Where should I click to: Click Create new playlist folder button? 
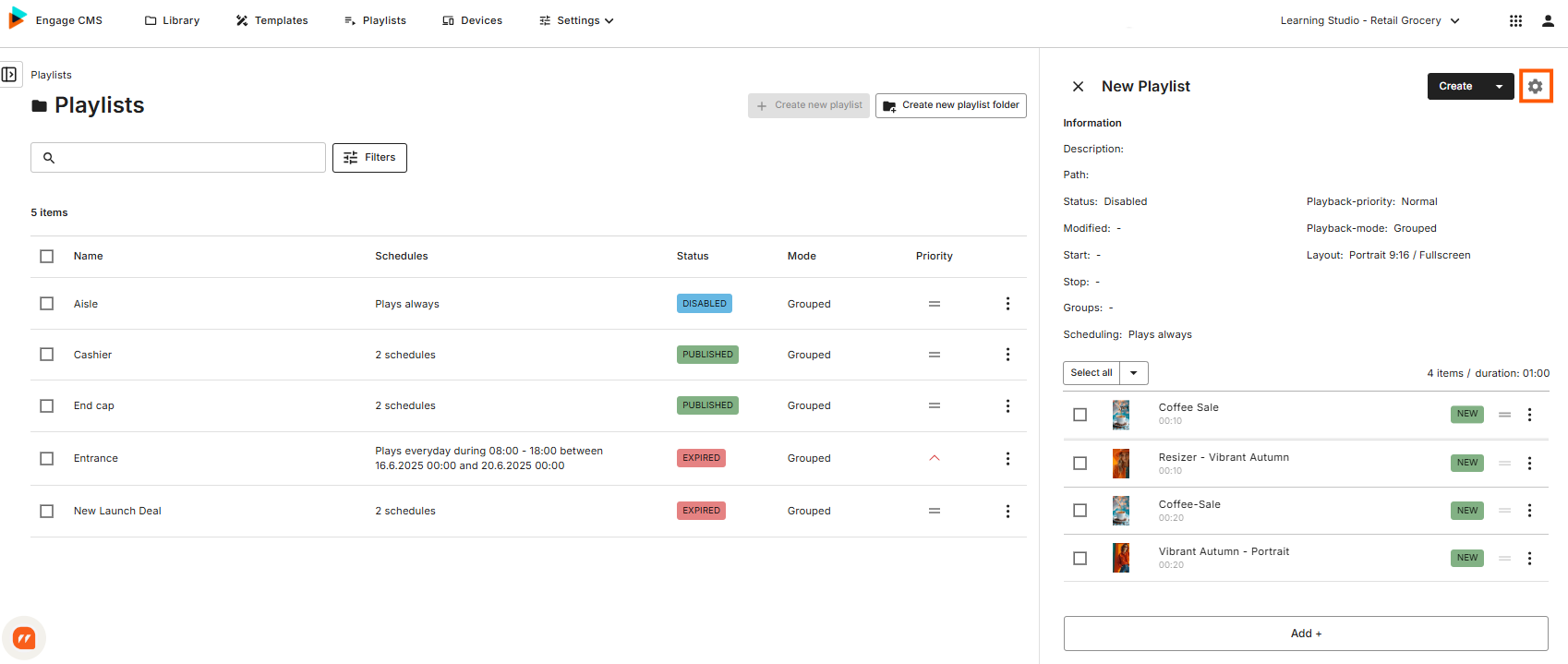(951, 105)
